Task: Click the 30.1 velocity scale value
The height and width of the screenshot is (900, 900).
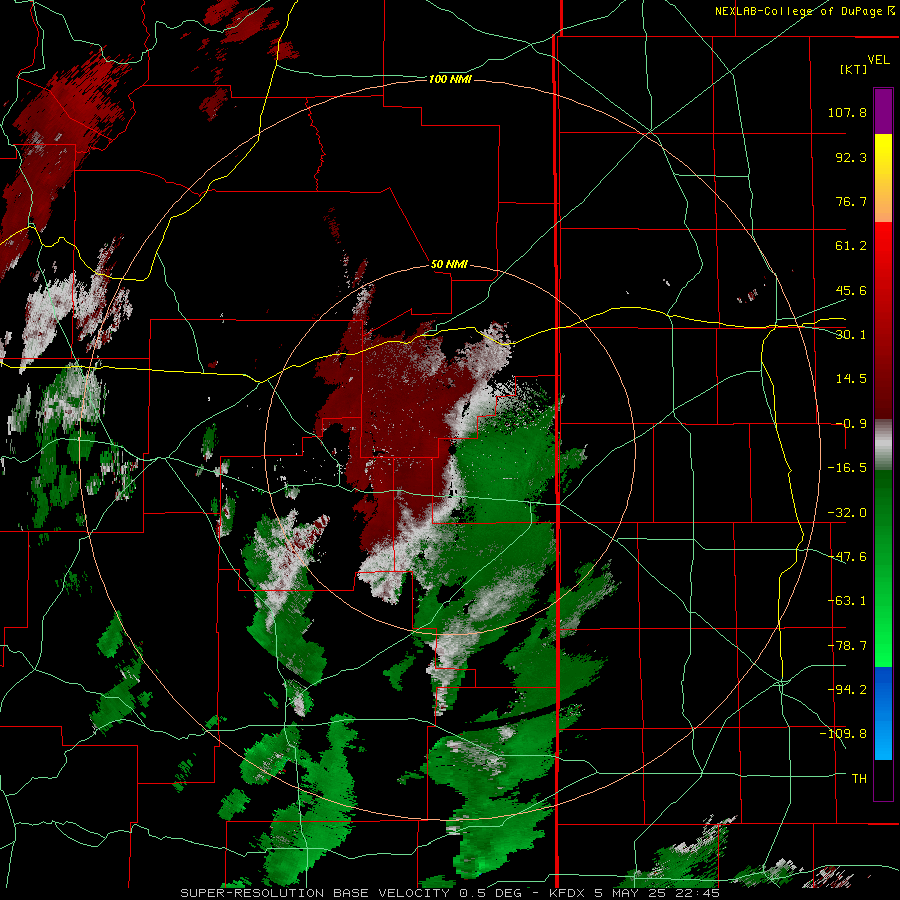Action: click(851, 335)
